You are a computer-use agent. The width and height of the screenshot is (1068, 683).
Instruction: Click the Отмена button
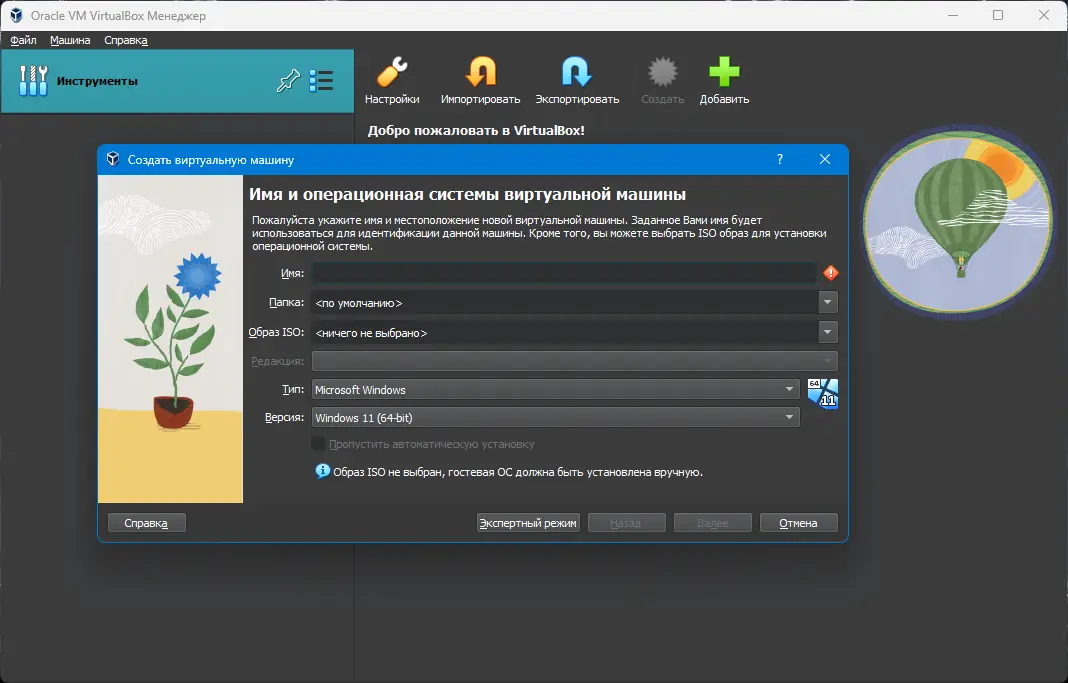(798, 523)
